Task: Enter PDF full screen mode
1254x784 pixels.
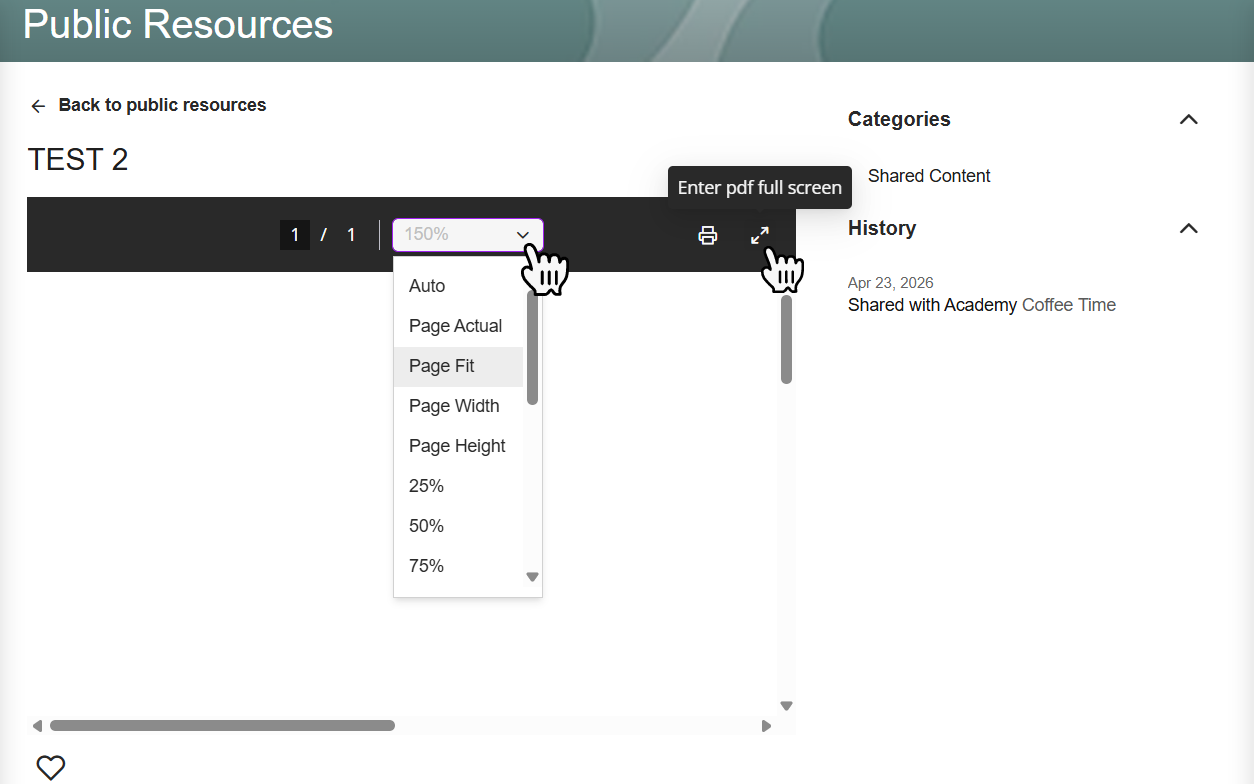Action: [760, 236]
